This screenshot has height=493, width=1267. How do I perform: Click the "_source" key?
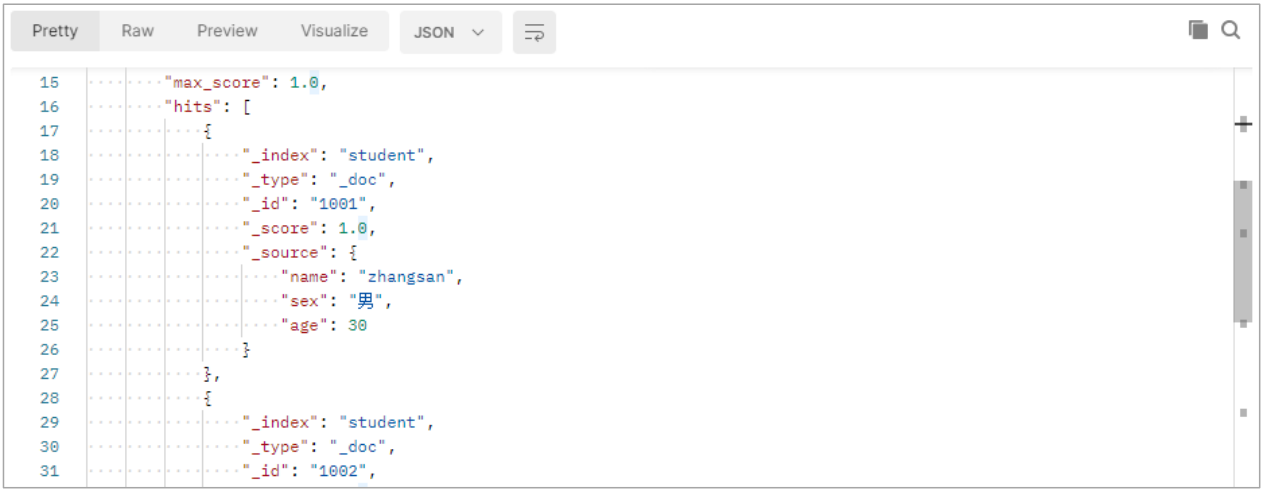(x=281, y=252)
